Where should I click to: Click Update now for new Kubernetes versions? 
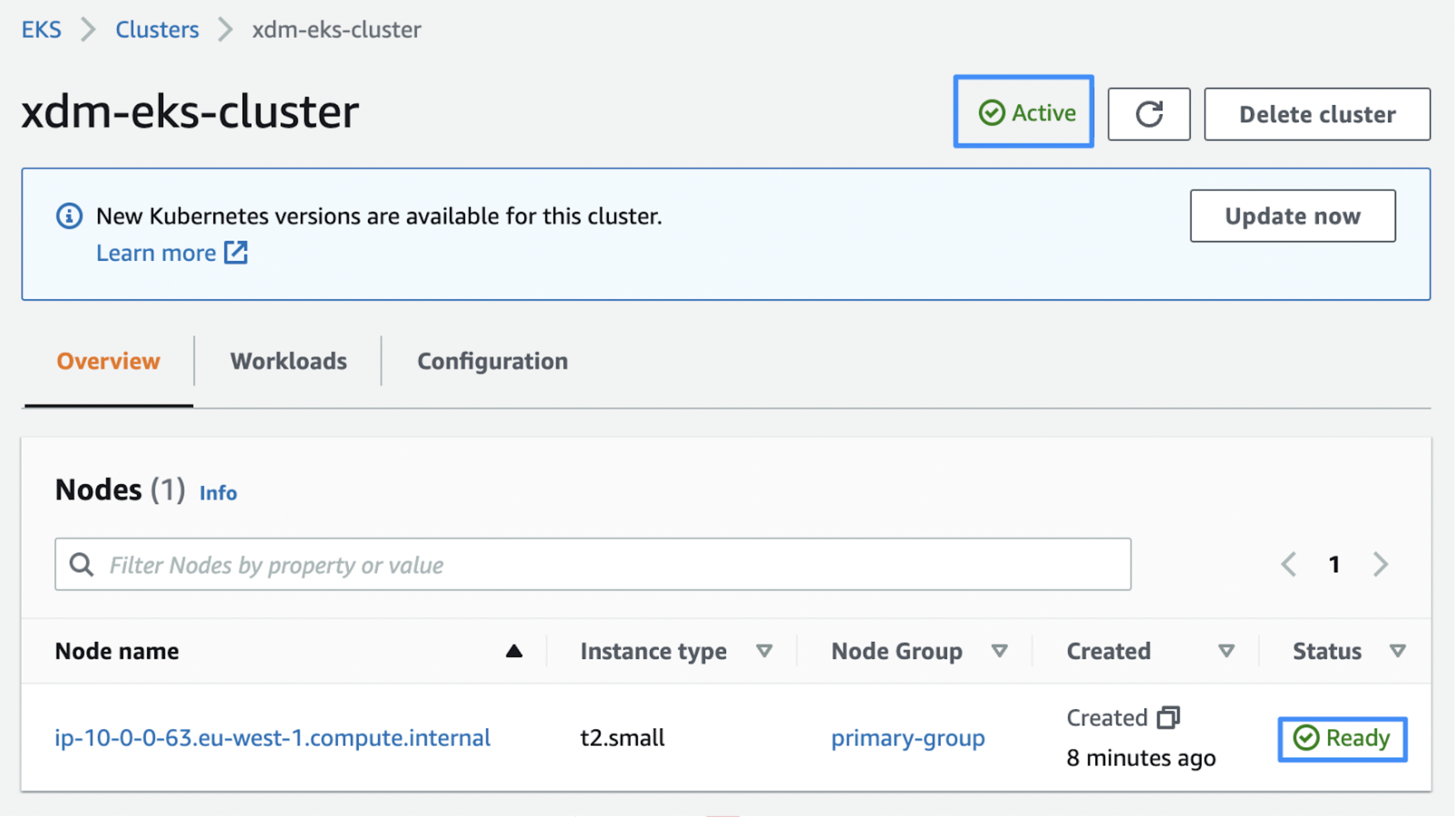(x=1293, y=216)
